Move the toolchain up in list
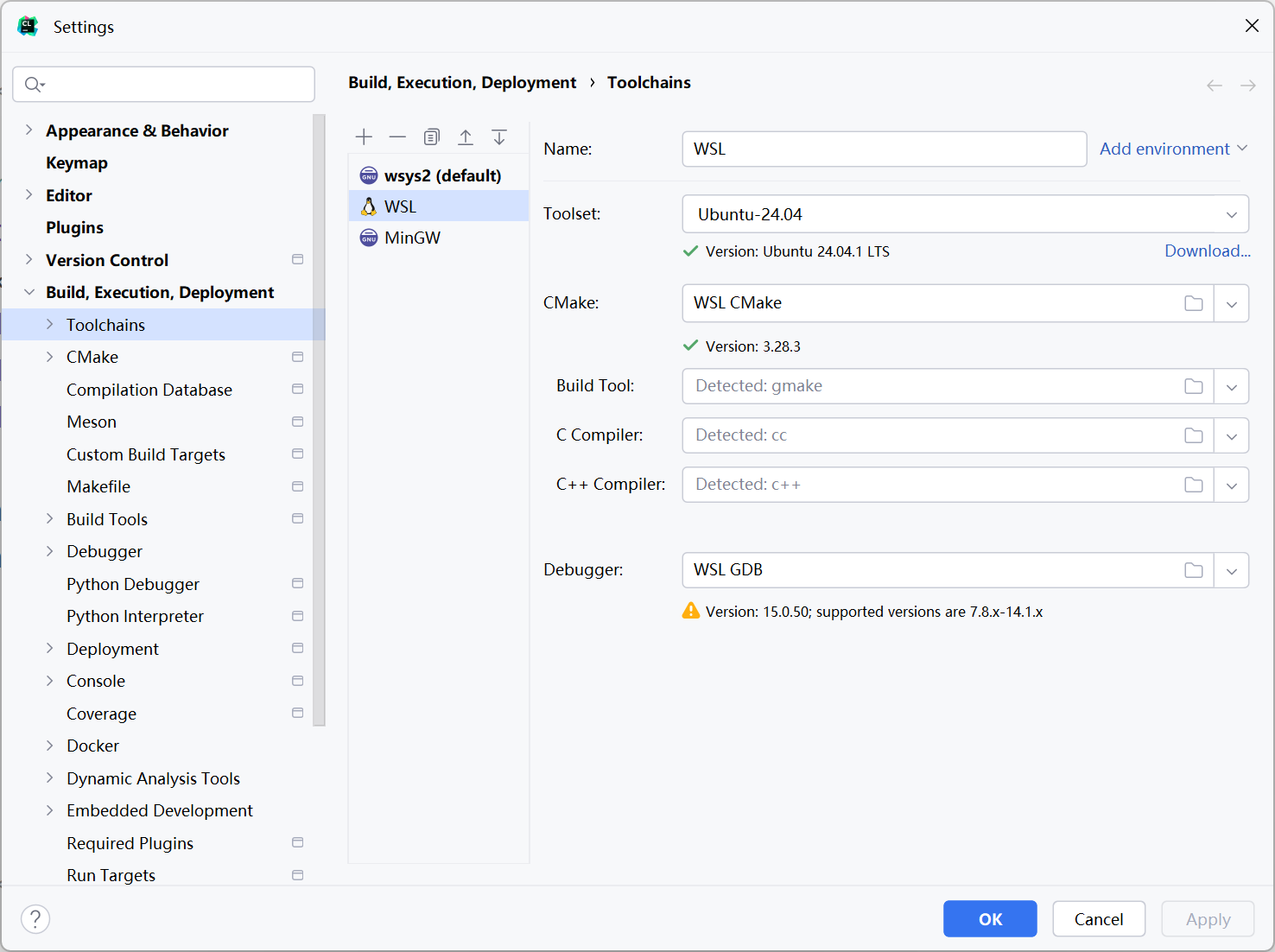 tap(466, 136)
